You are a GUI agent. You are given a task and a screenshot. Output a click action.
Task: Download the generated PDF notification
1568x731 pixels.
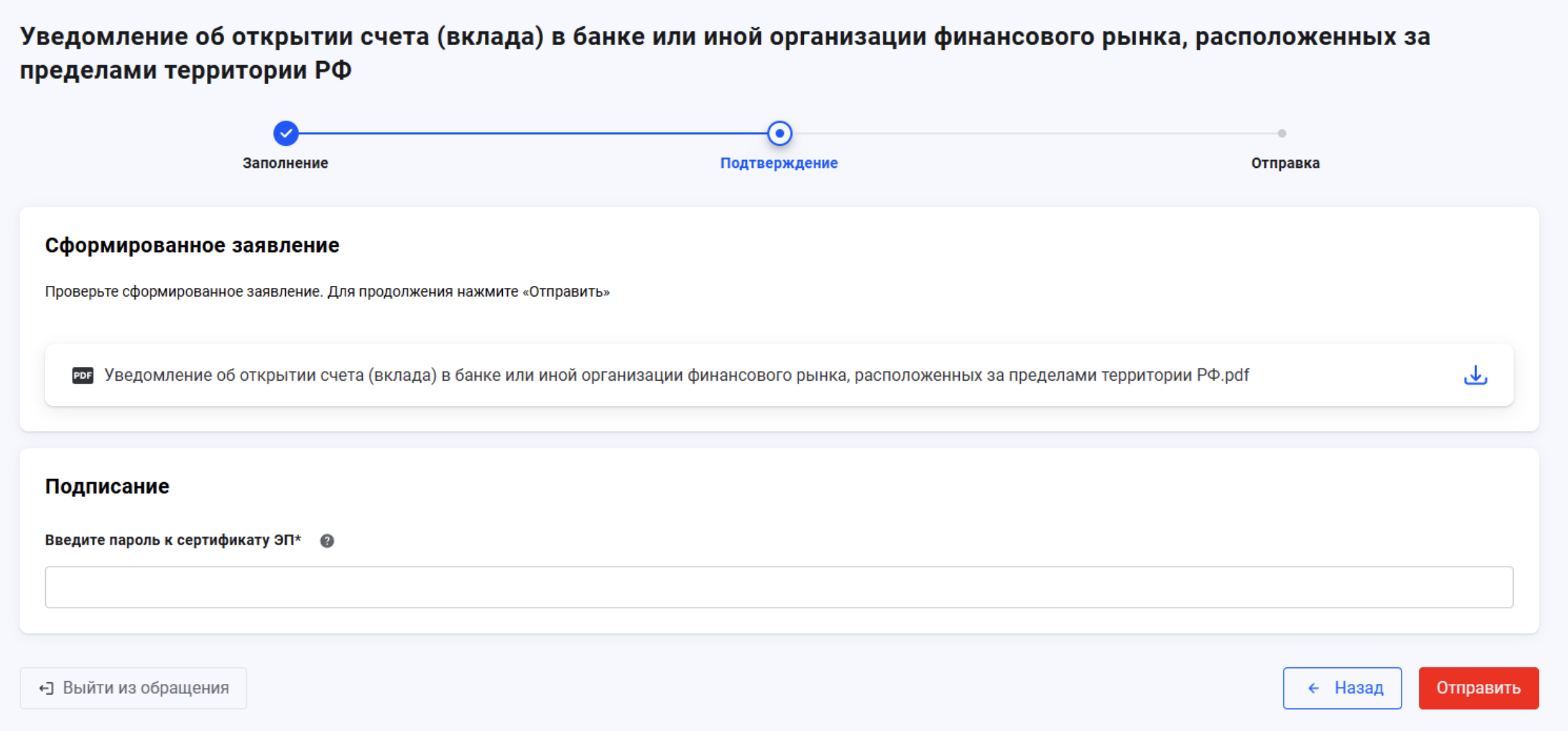pos(1475,375)
